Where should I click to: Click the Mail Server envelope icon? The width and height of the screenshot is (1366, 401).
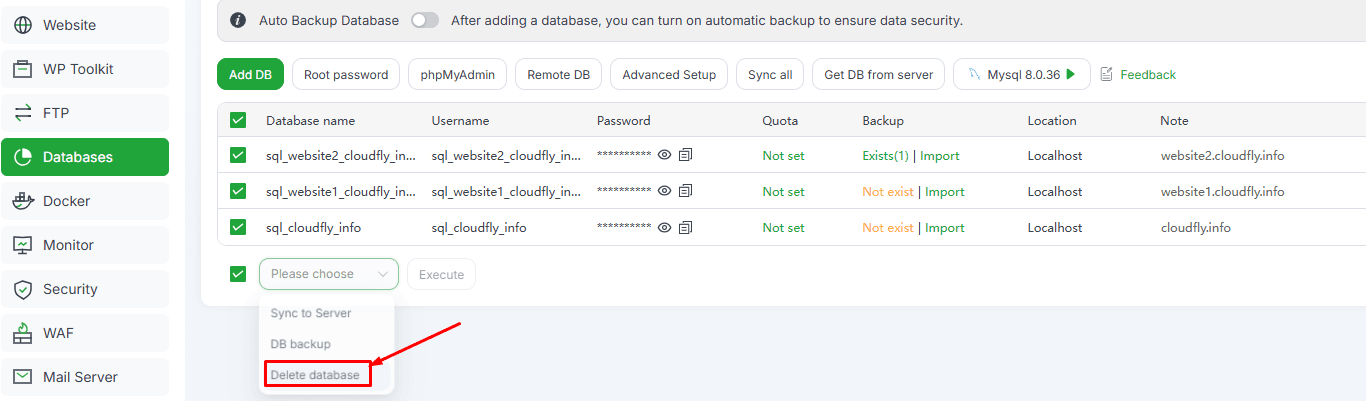[23, 377]
